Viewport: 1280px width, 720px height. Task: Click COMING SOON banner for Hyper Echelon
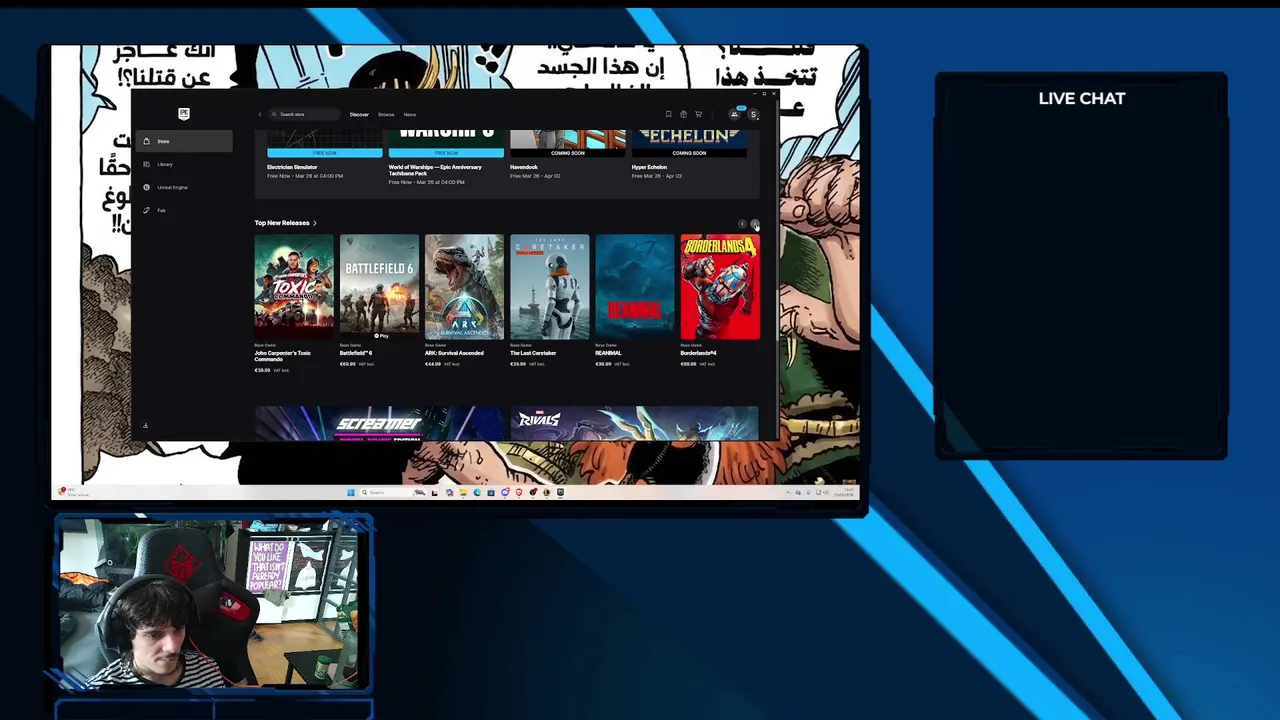point(689,153)
